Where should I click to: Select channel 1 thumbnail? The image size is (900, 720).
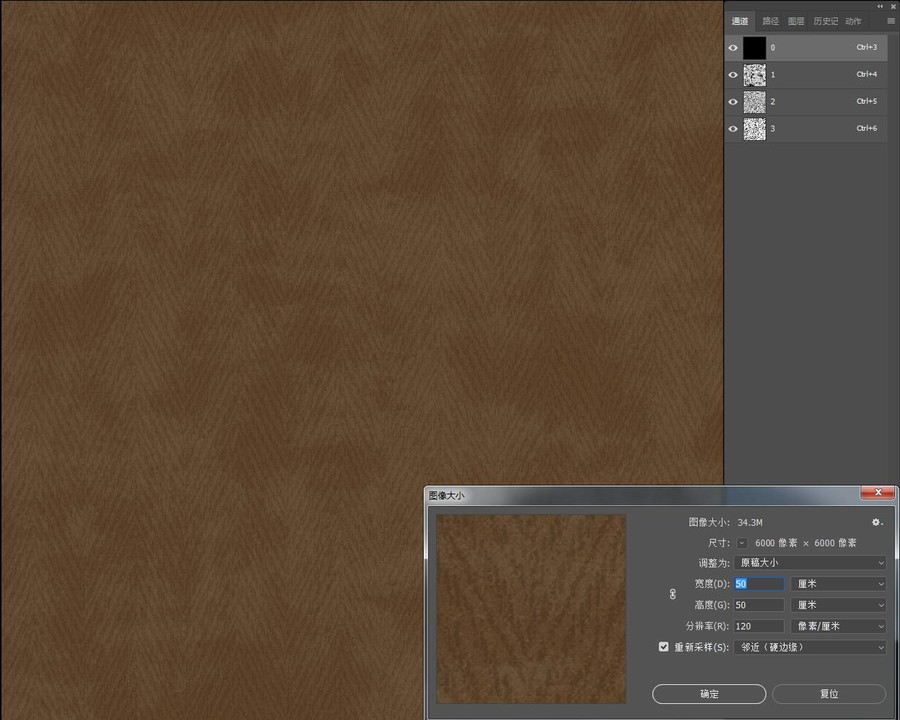(754, 75)
